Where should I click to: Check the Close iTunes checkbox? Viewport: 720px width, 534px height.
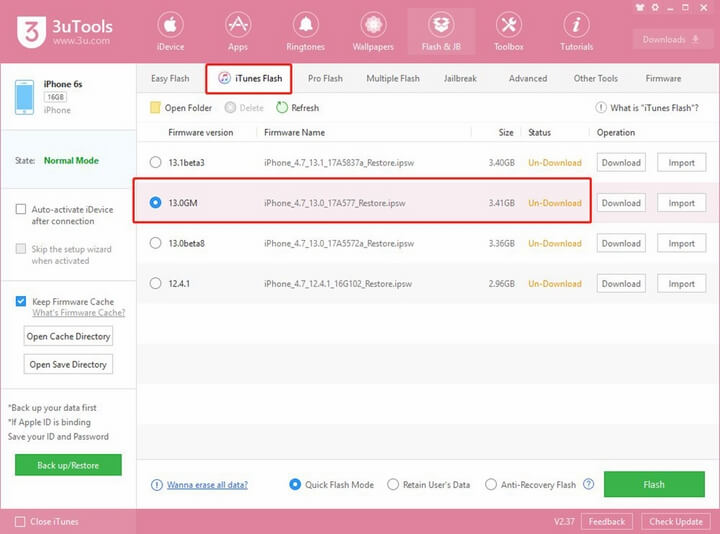point(20,522)
